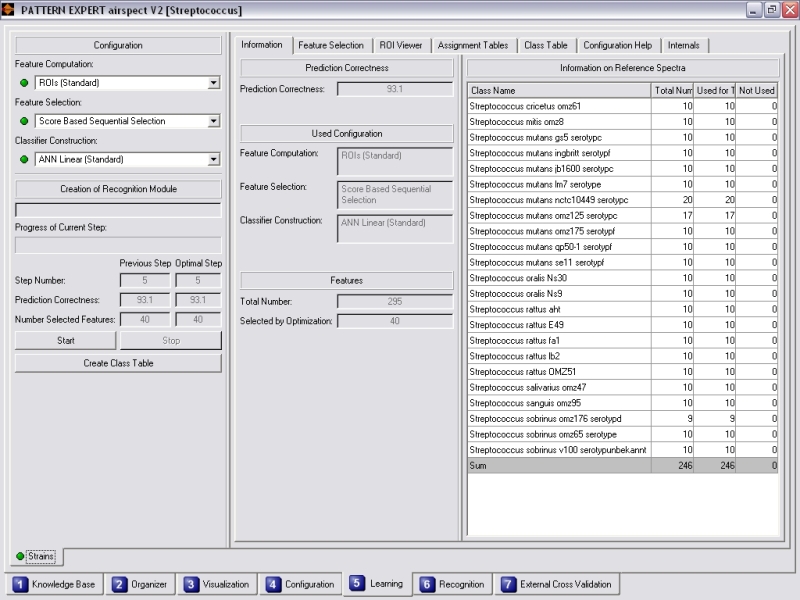Image resolution: width=800 pixels, height=600 pixels.
Task: Click the Total Number features field
Action: [x=395, y=301]
